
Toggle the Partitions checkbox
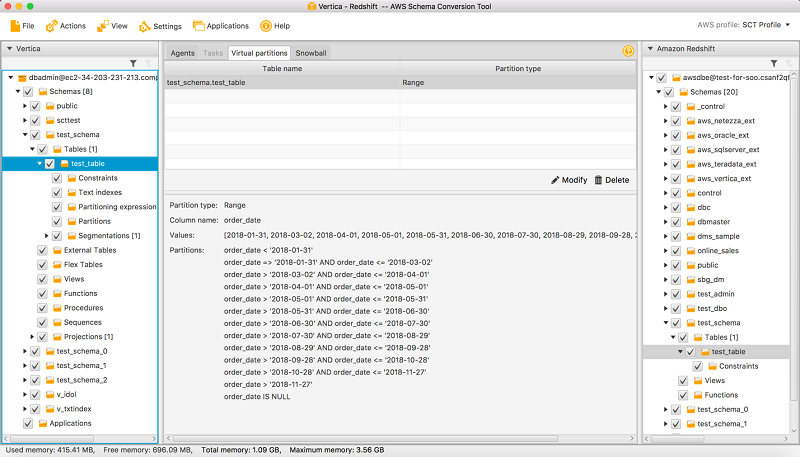57,221
